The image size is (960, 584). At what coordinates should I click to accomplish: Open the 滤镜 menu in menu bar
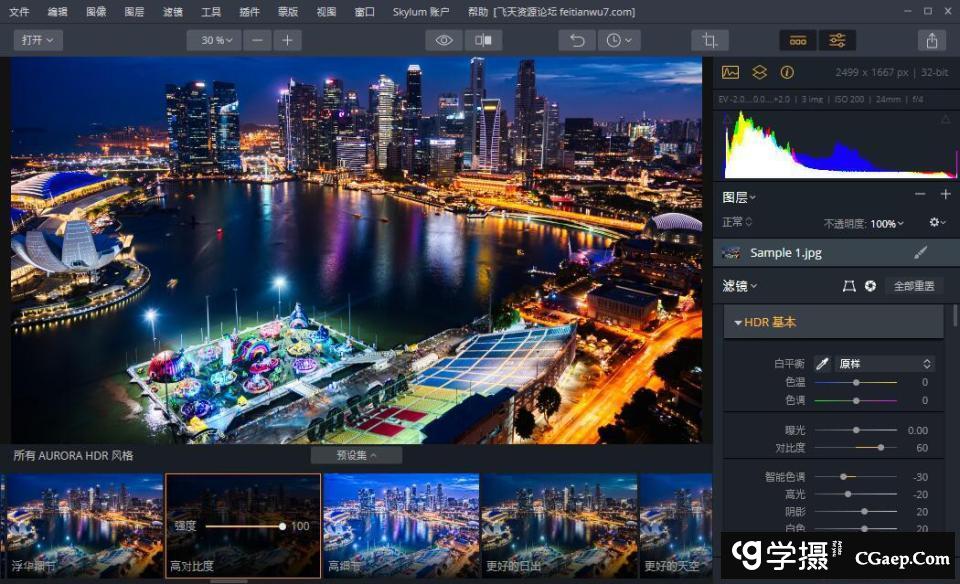(x=173, y=12)
